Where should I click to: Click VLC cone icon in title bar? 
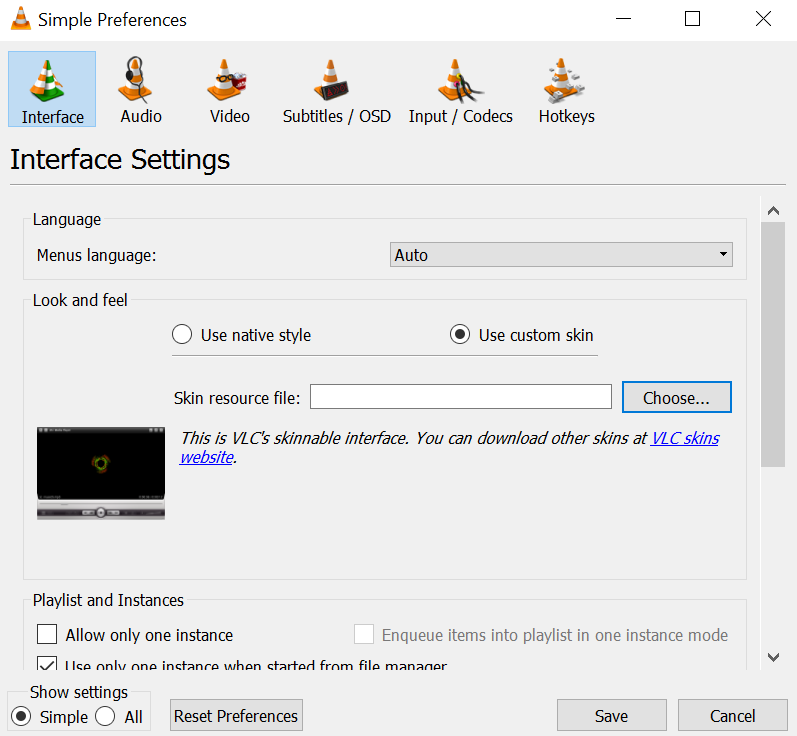coord(20,19)
